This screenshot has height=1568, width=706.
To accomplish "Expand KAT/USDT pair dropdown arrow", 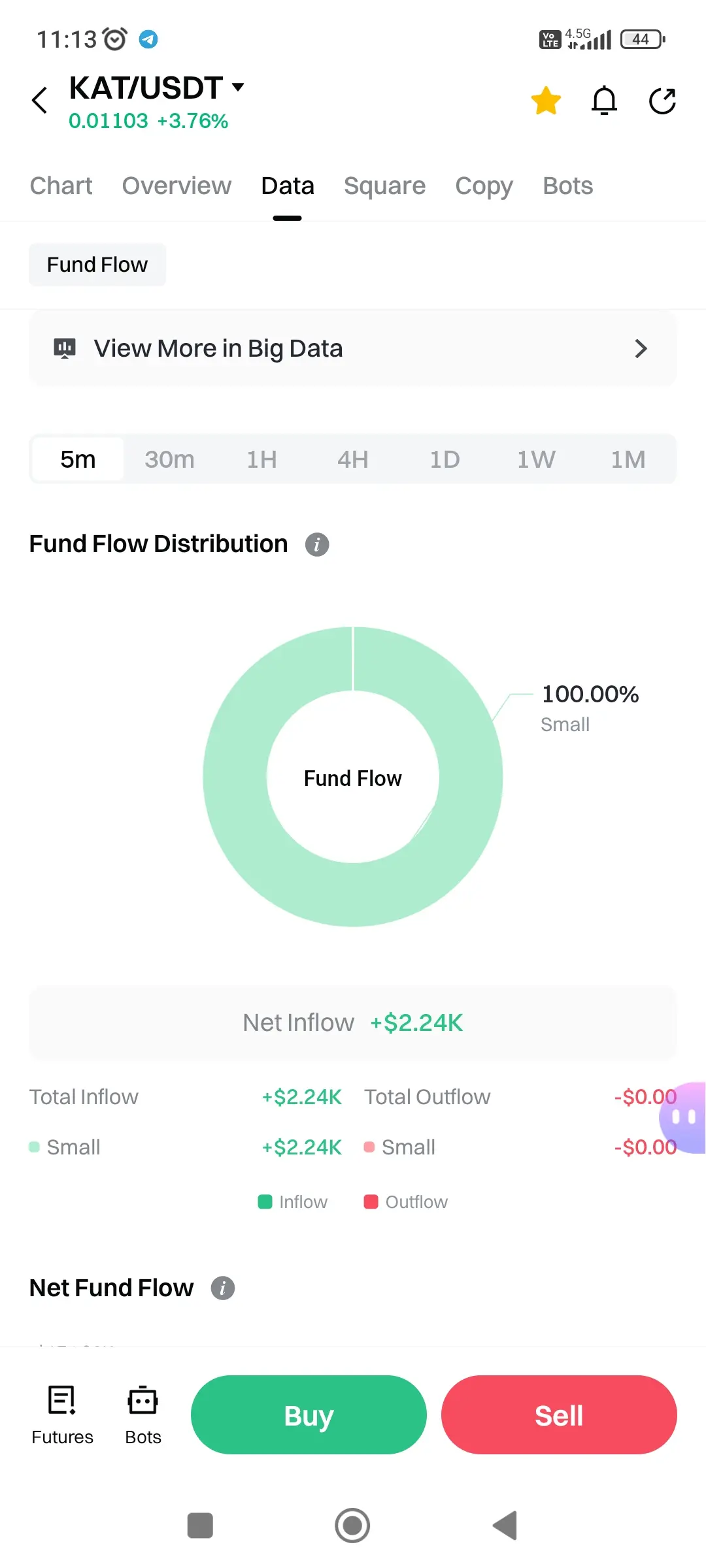I will [239, 87].
